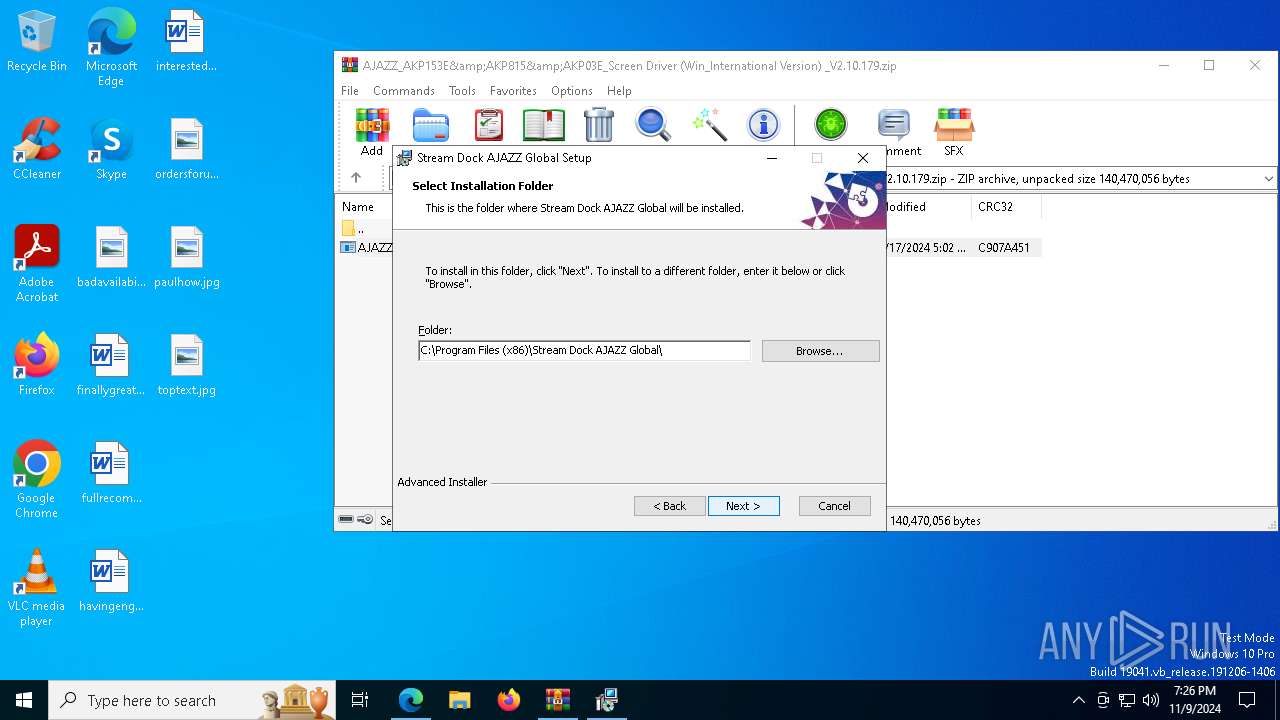The height and width of the screenshot is (720, 1280).
Task: Select the interested Word document icon
Action: (x=187, y=41)
